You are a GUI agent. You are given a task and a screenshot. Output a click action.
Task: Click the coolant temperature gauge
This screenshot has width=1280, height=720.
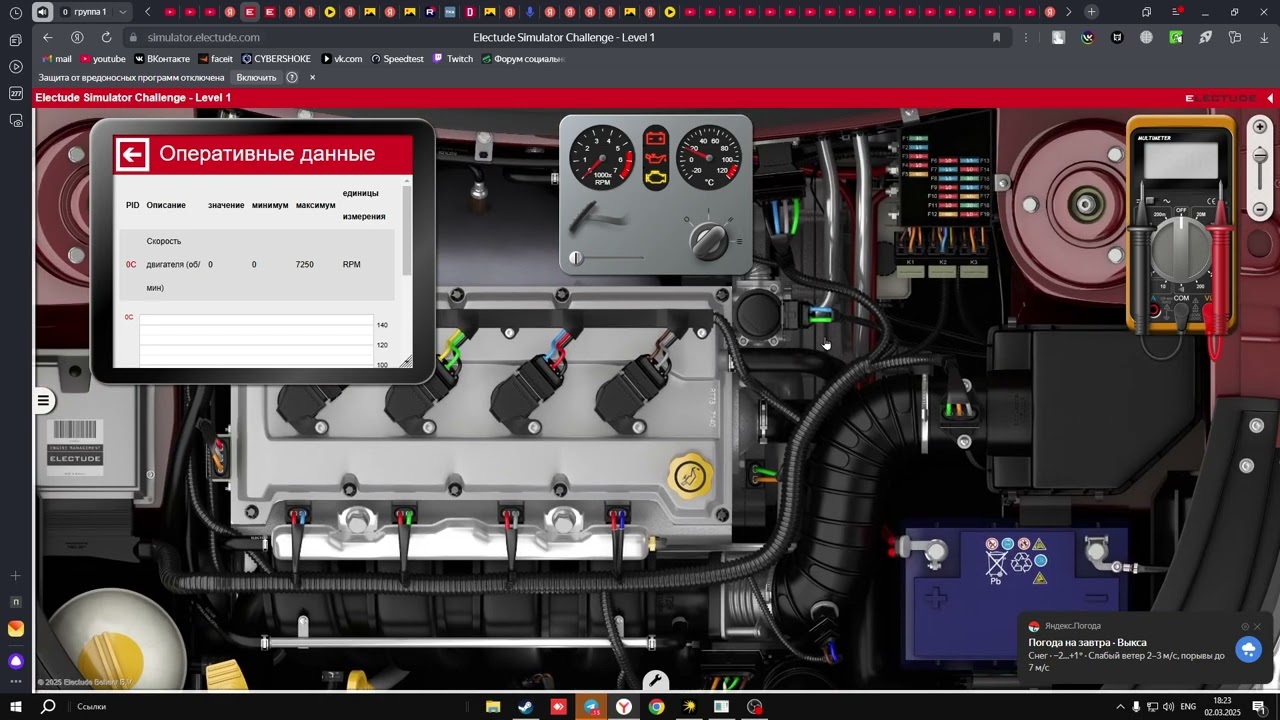709,157
